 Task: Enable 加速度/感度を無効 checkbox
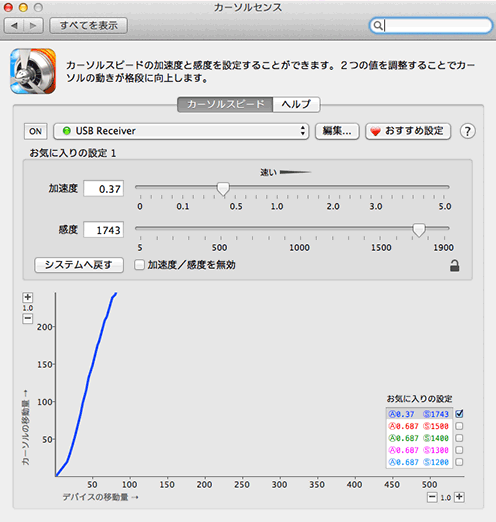point(139,265)
